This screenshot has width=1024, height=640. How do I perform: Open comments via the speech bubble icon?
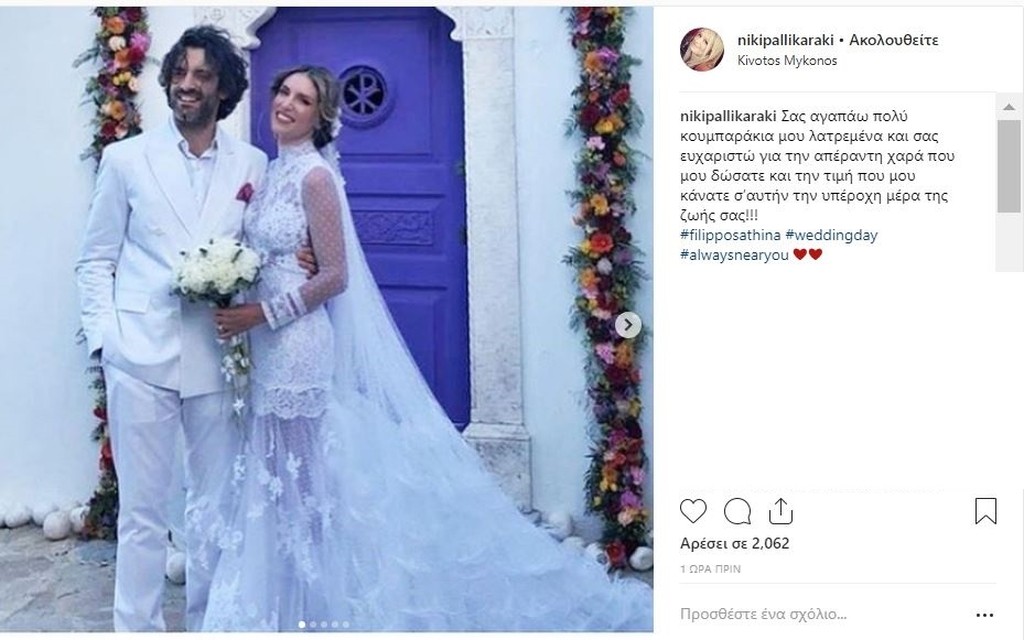point(737,512)
